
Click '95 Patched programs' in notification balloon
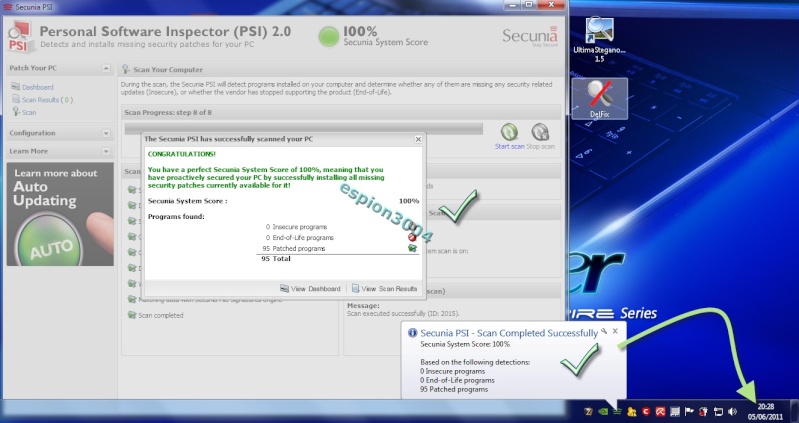point(454,389)
